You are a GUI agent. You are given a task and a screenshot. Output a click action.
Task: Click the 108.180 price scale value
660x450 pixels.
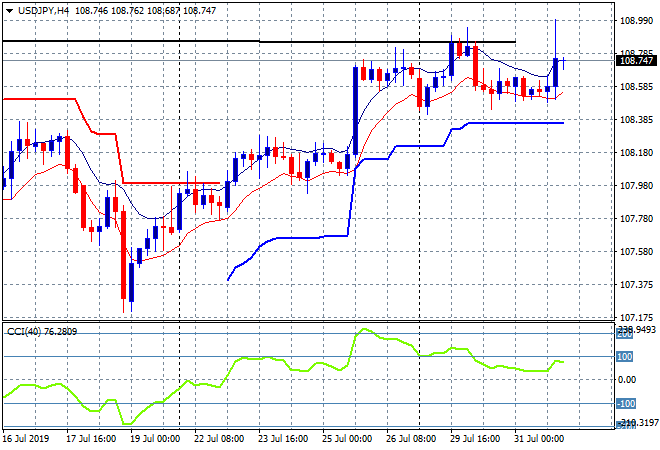click(x=636, y=153)
